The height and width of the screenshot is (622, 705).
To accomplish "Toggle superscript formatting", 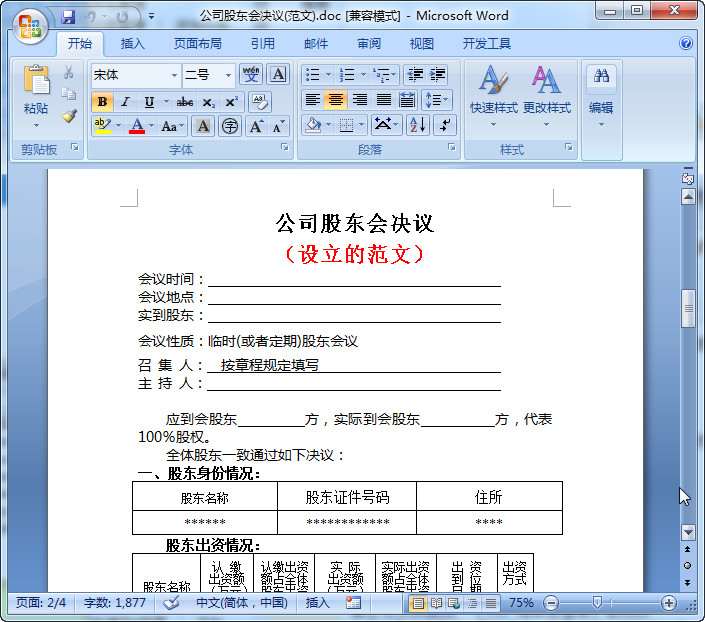I will click(232, 102).
